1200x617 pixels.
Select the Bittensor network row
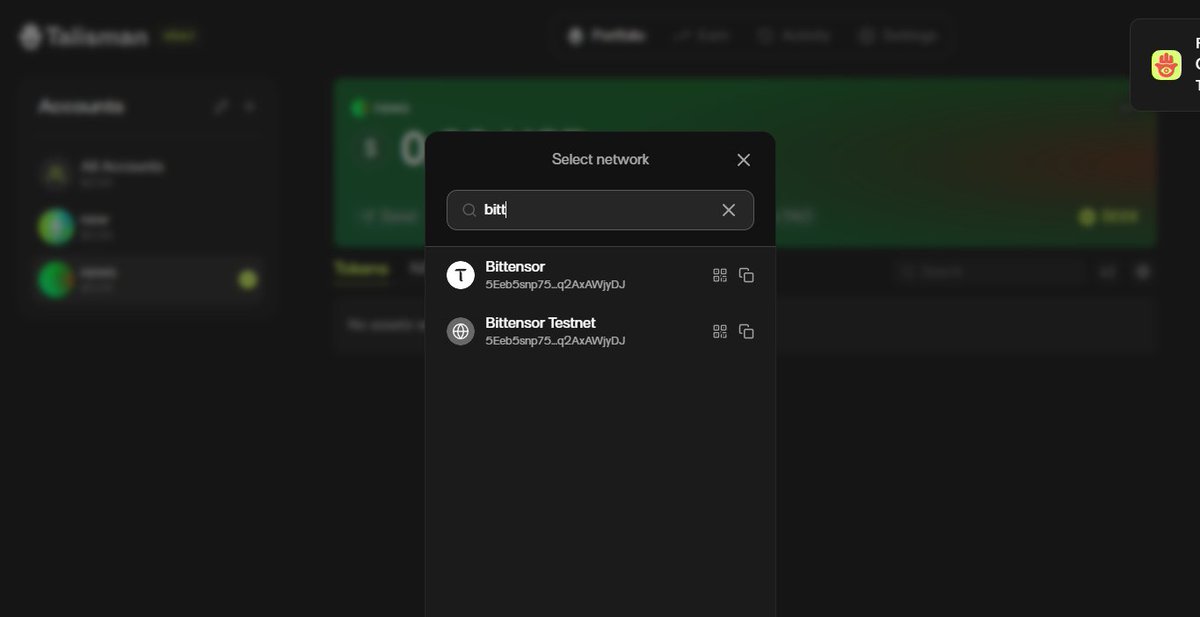tap(600, 275)
